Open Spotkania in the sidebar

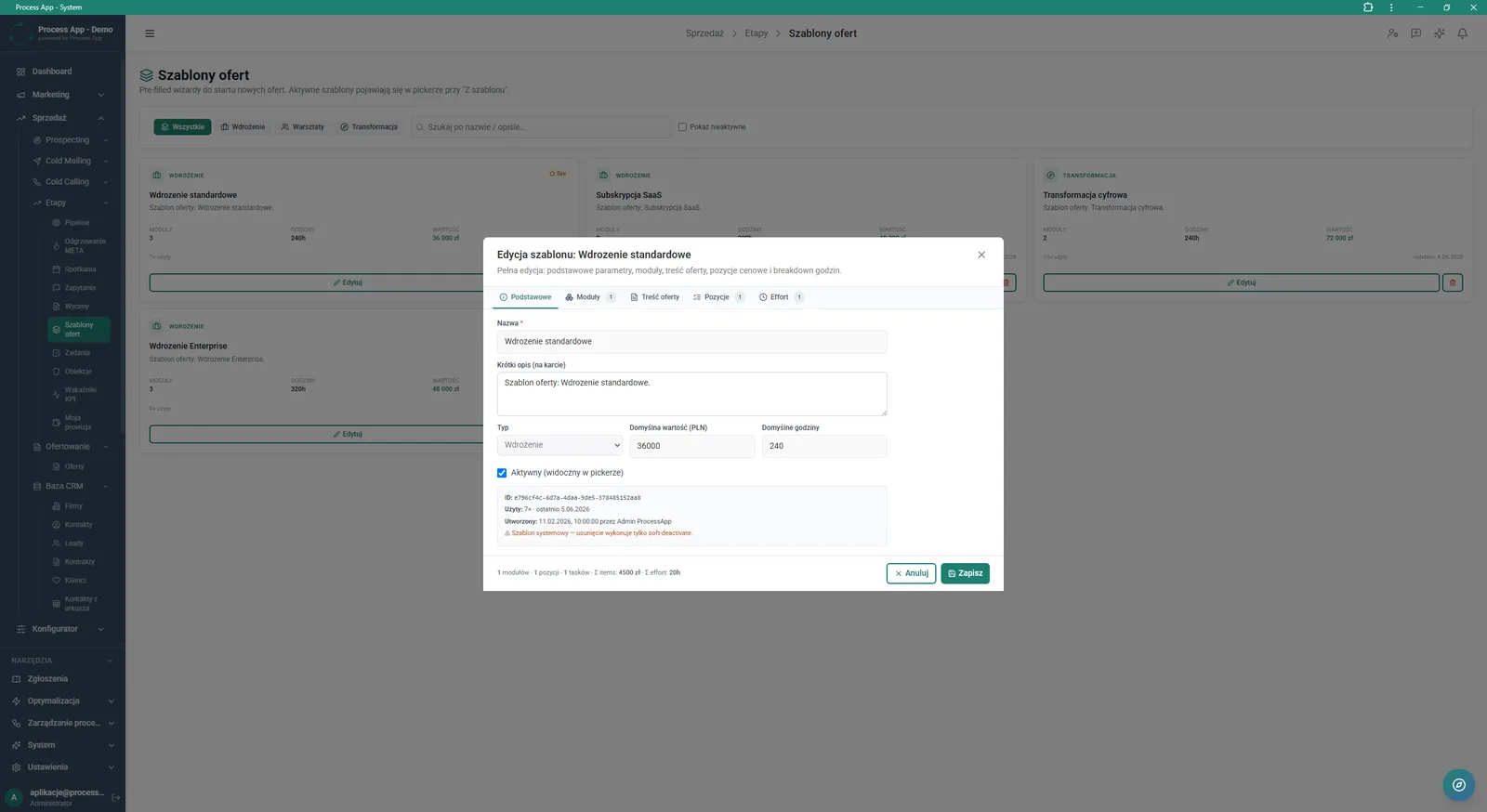click(x=78, y=269)
